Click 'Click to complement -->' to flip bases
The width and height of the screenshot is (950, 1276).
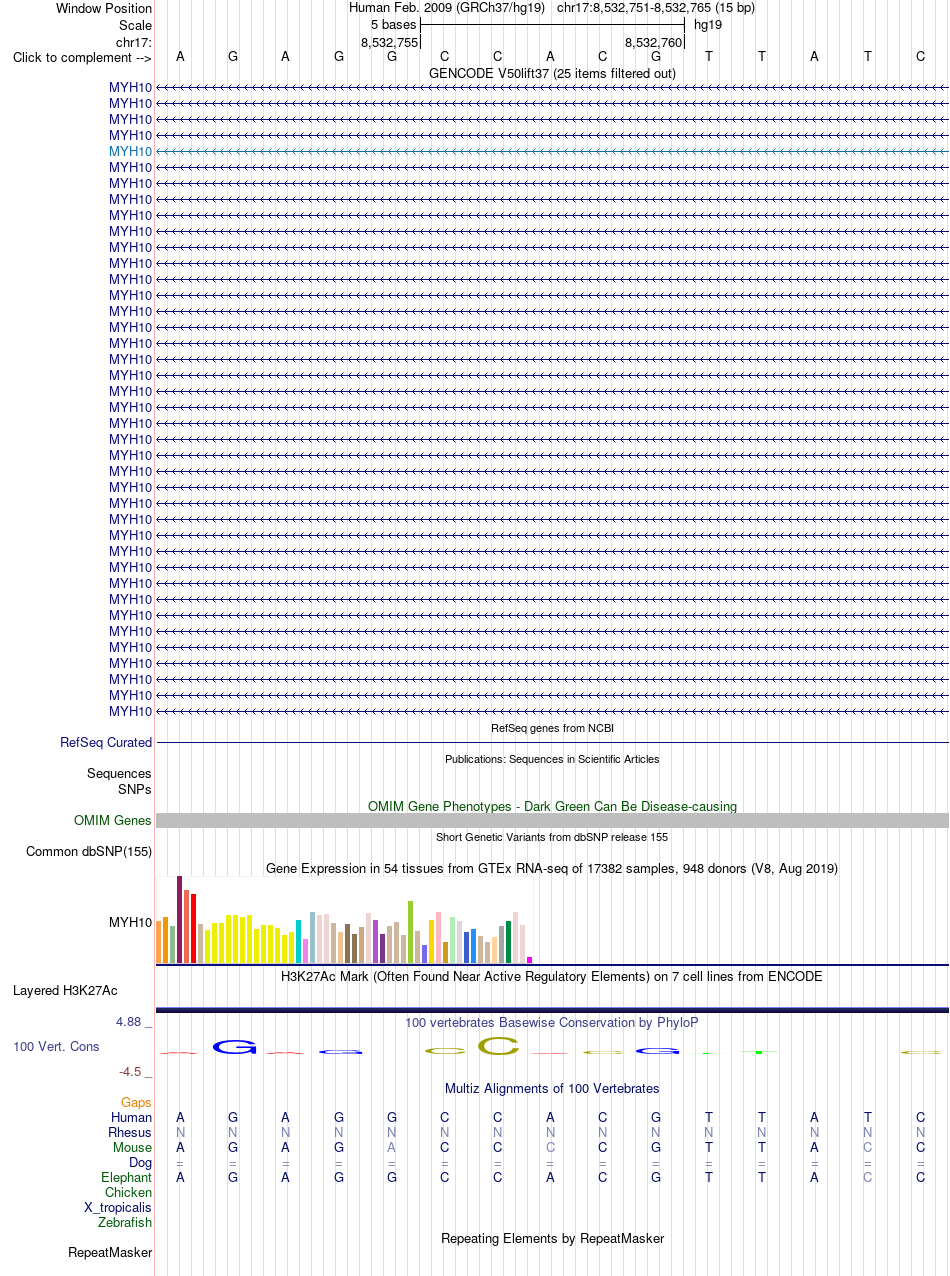82,57
